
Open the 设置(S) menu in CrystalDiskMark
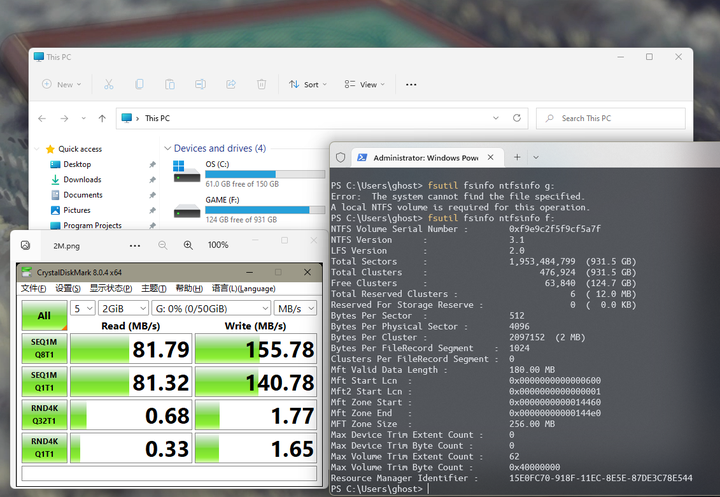point(68,288)
